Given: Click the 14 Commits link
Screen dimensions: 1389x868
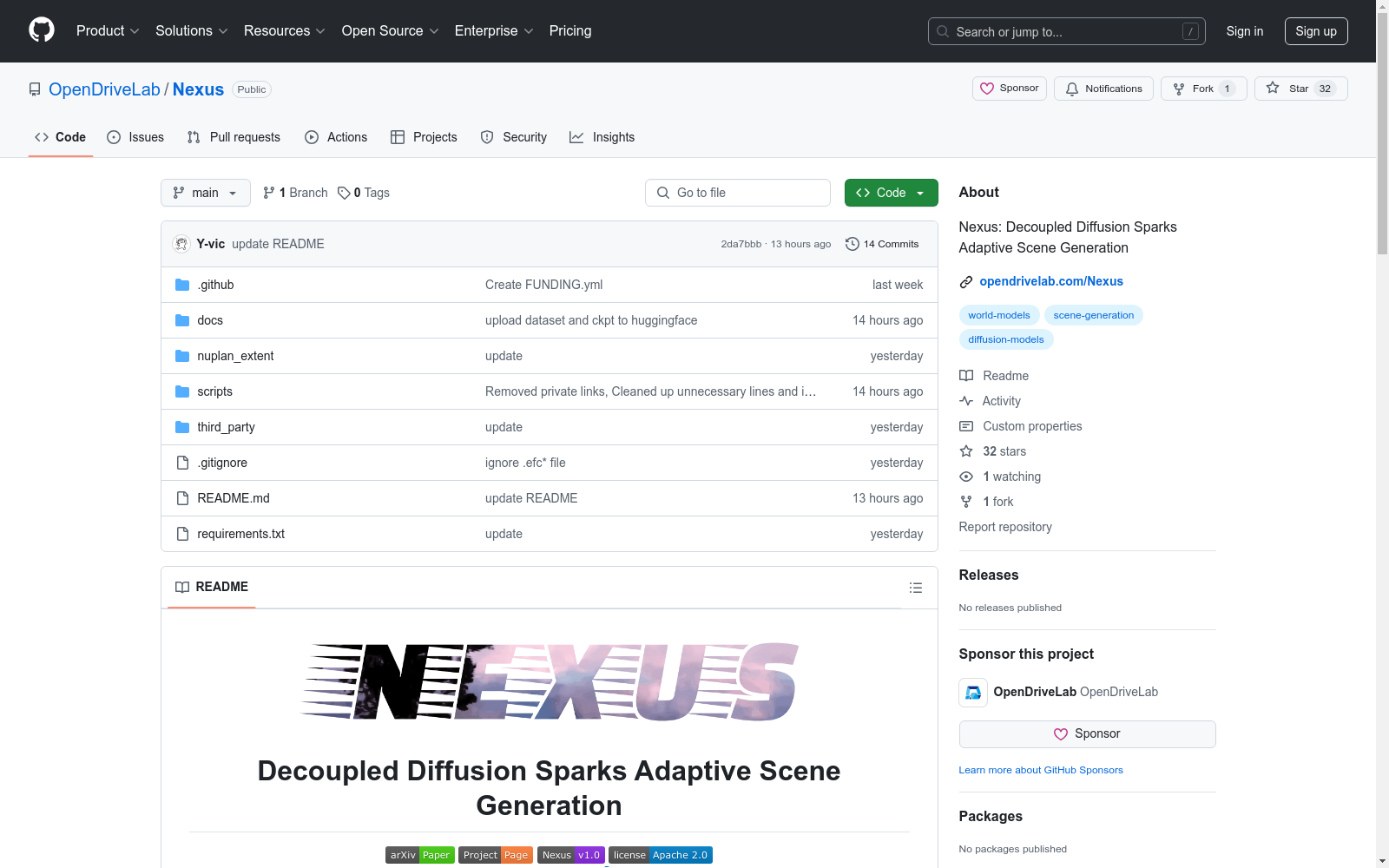Looking at the screenshot, I should pyautogui.click(x=882, y=244).
